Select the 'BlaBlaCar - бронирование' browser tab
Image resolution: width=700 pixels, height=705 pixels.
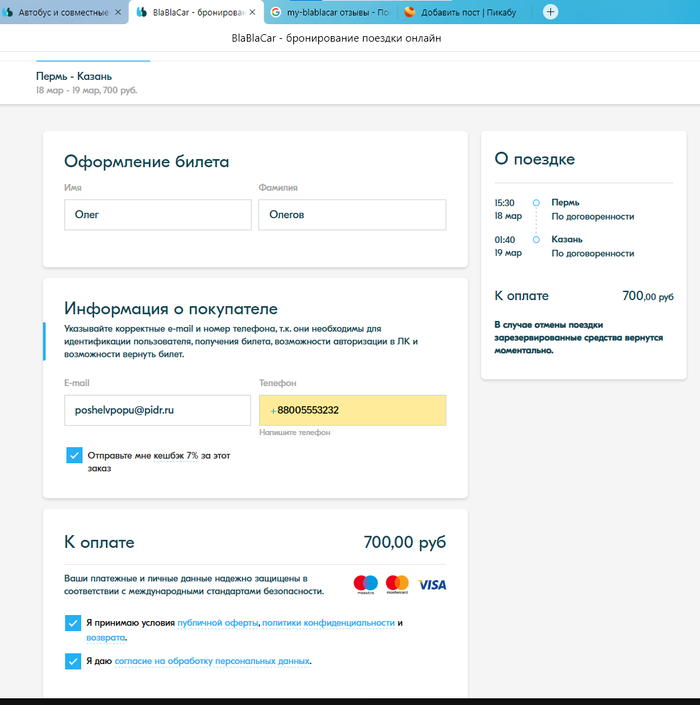[x=196, y=12]
